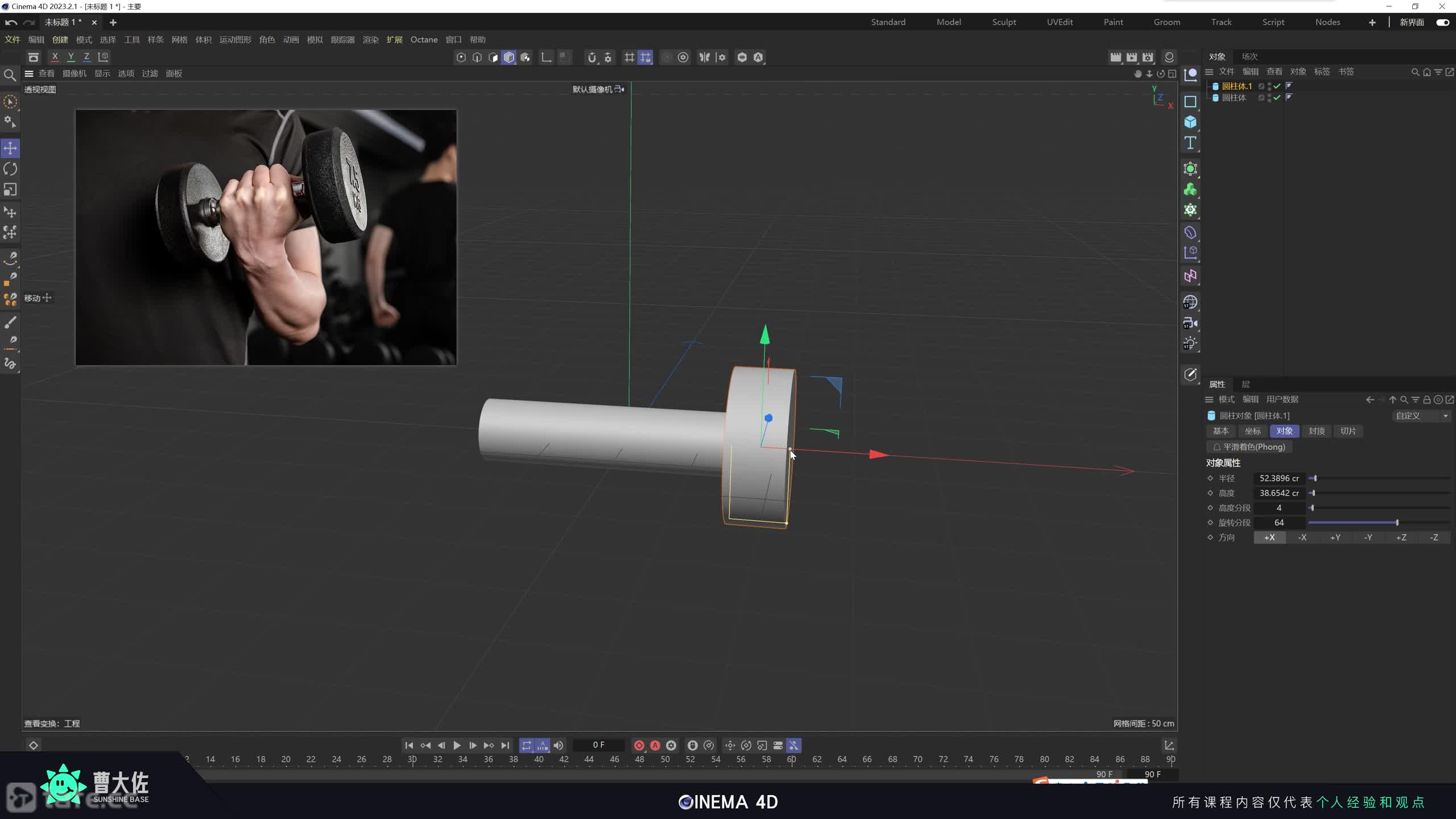1456x819 pixels.
Task: Open the viewport hamburger menu
Action: pyautogui.click(x=29, y=73)
